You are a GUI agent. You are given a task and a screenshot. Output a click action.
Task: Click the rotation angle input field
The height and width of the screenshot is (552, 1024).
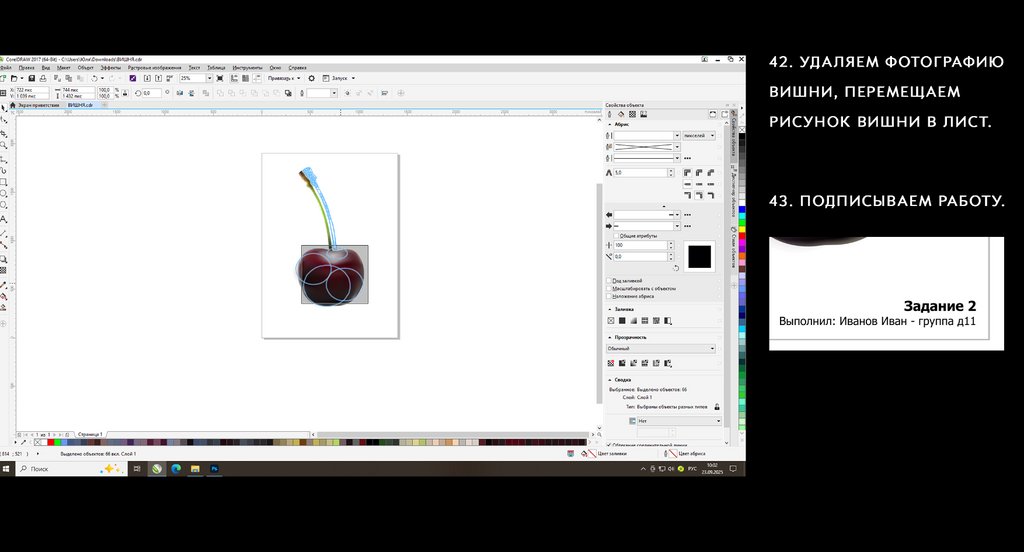pos(152,93)
